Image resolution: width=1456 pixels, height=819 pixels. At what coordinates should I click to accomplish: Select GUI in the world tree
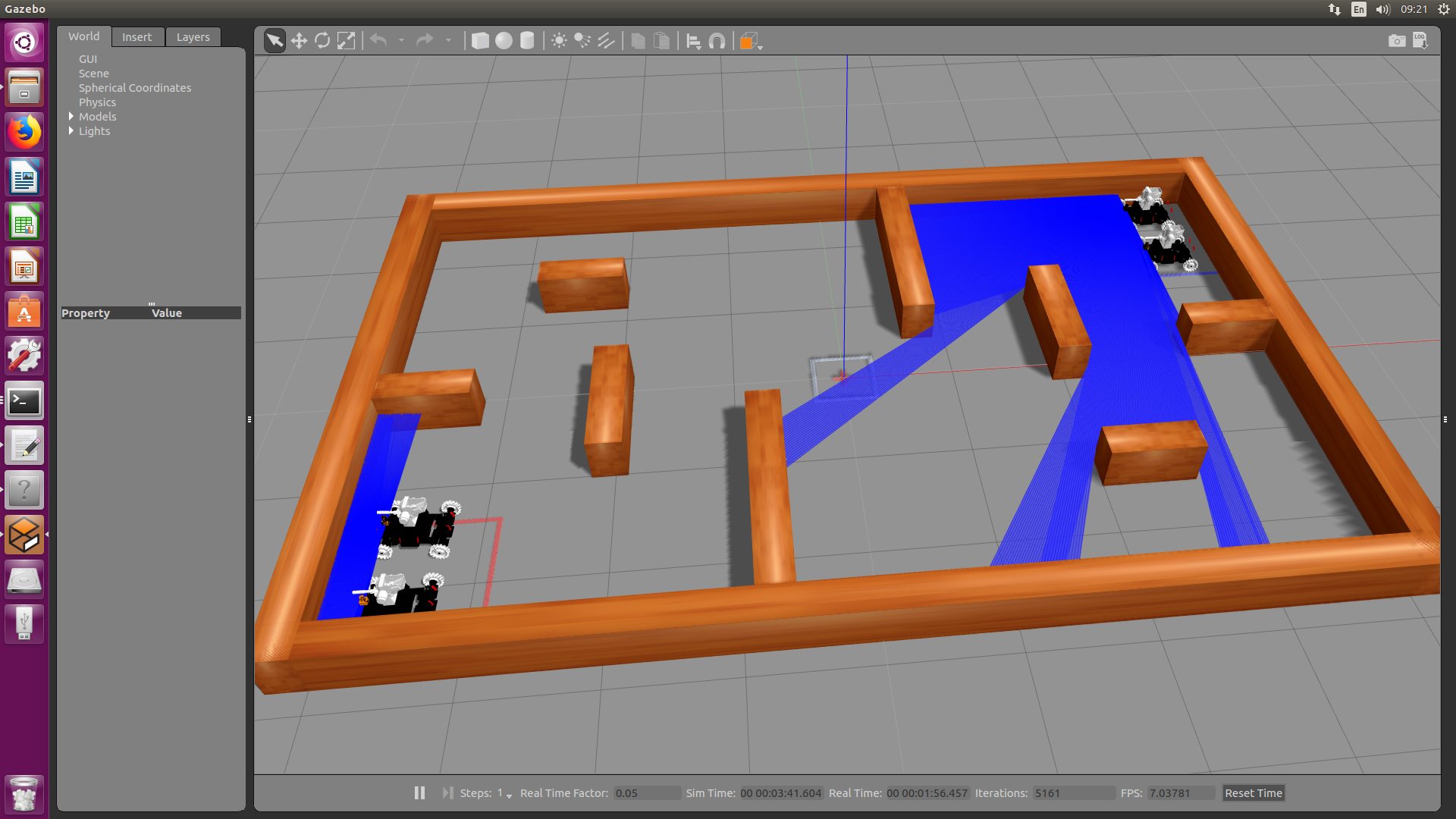[88, 59]
